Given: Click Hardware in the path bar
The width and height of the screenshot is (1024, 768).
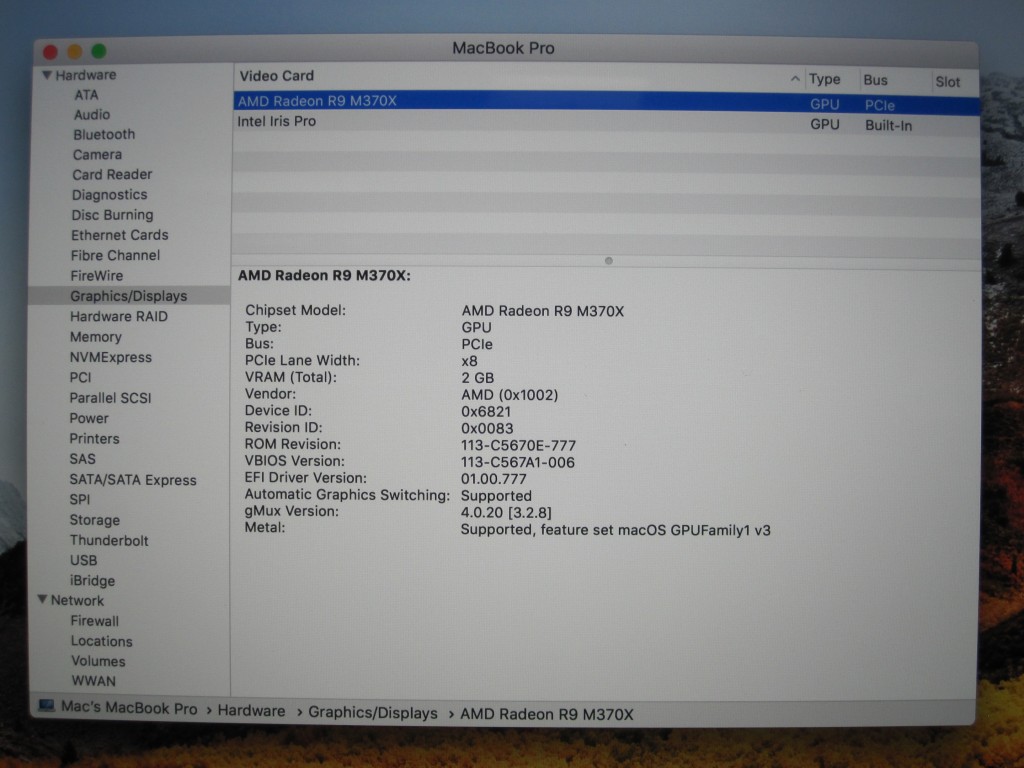Looking at the screenshot, I should [x=251, y=711].
